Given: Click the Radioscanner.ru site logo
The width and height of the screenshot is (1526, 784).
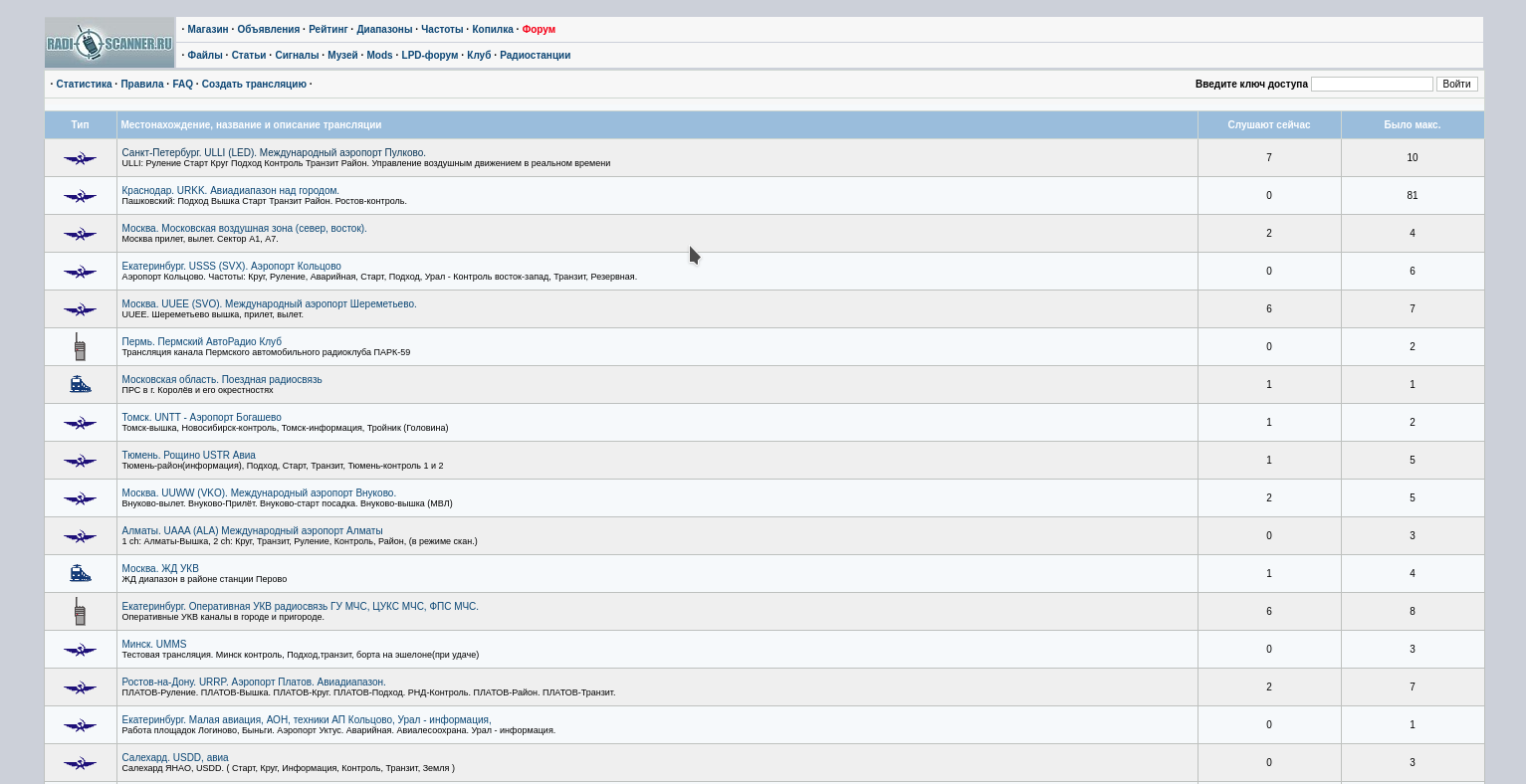Looking at the screenshot, I should tap(109, 43).
